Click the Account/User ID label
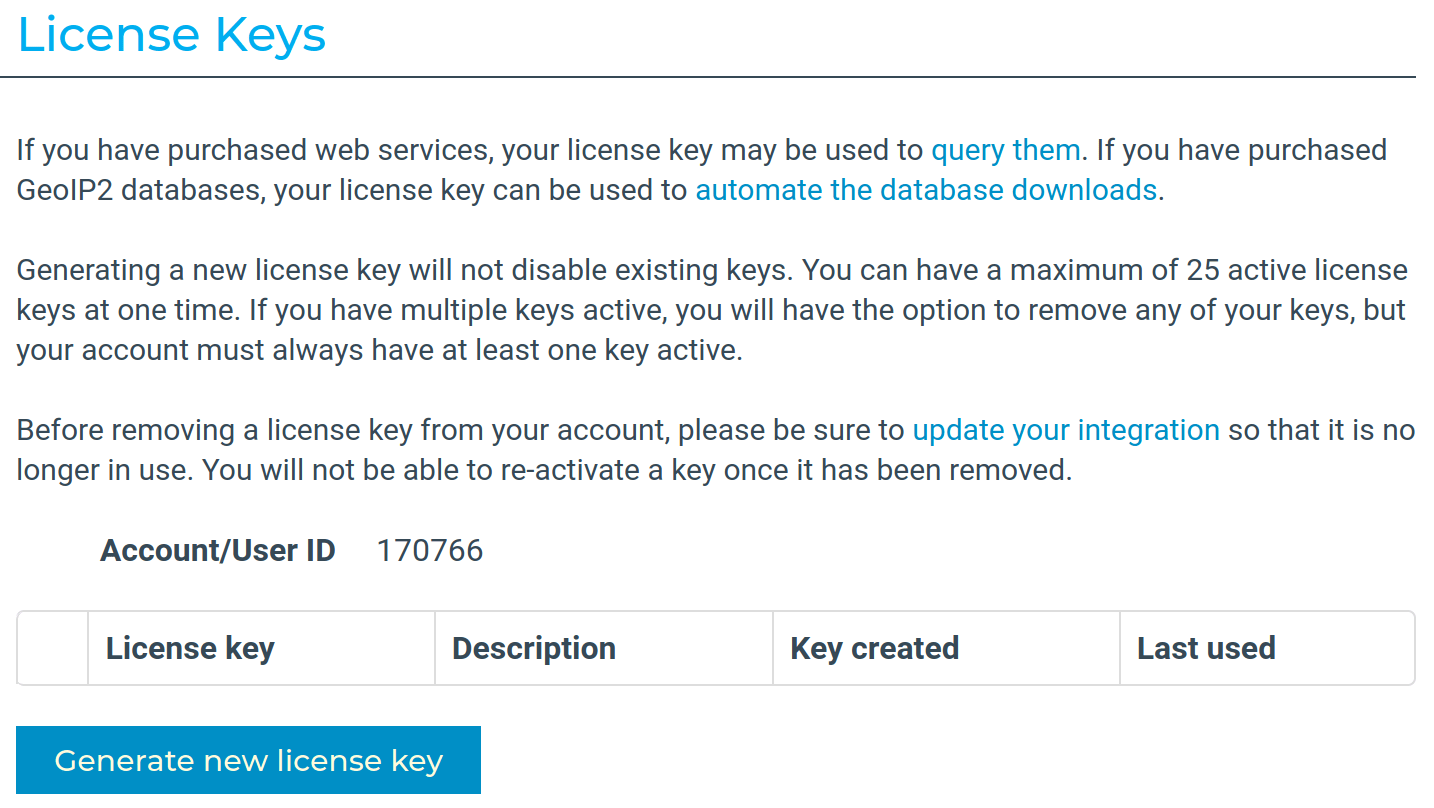This screenshot has width=1434, height=808. point(217,550)
